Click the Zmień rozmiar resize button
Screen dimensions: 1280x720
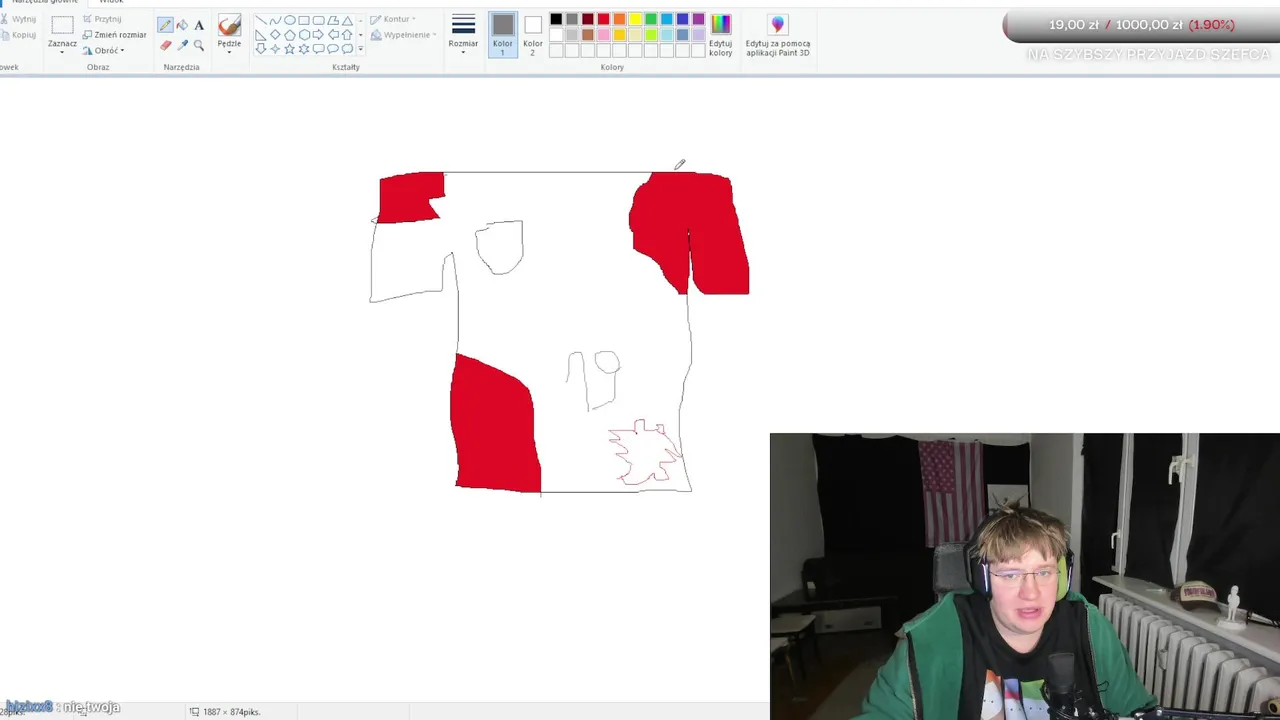click(x=115, y=35)
